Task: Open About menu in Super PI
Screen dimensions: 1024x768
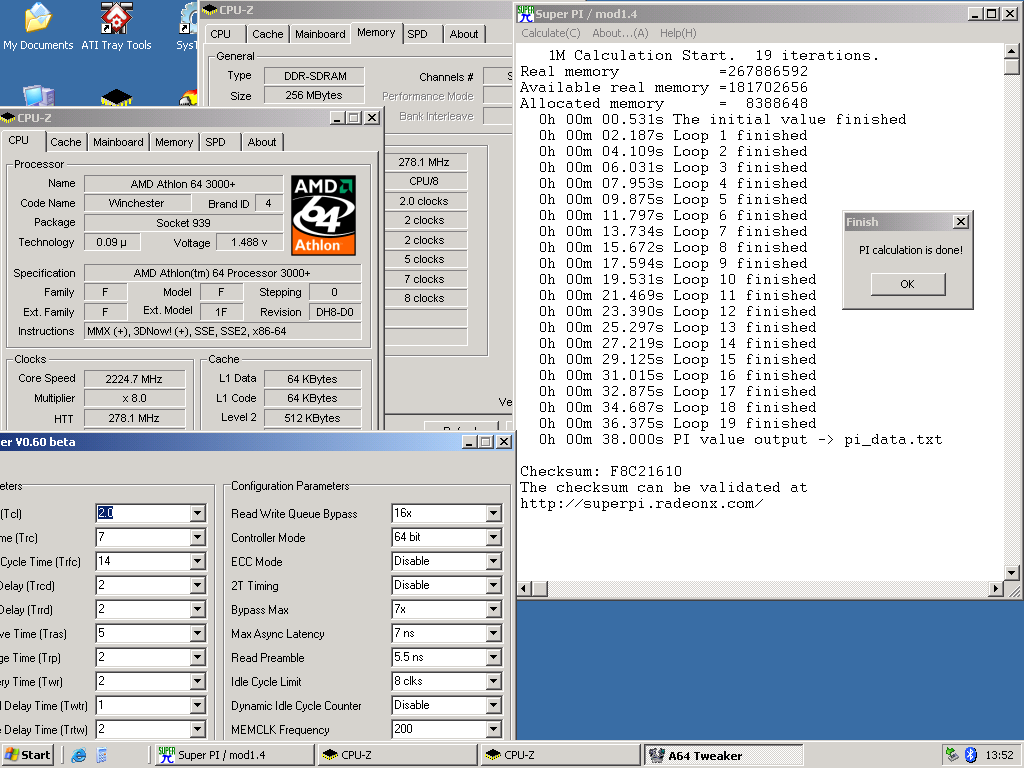Action: click(x=620, y=33)
